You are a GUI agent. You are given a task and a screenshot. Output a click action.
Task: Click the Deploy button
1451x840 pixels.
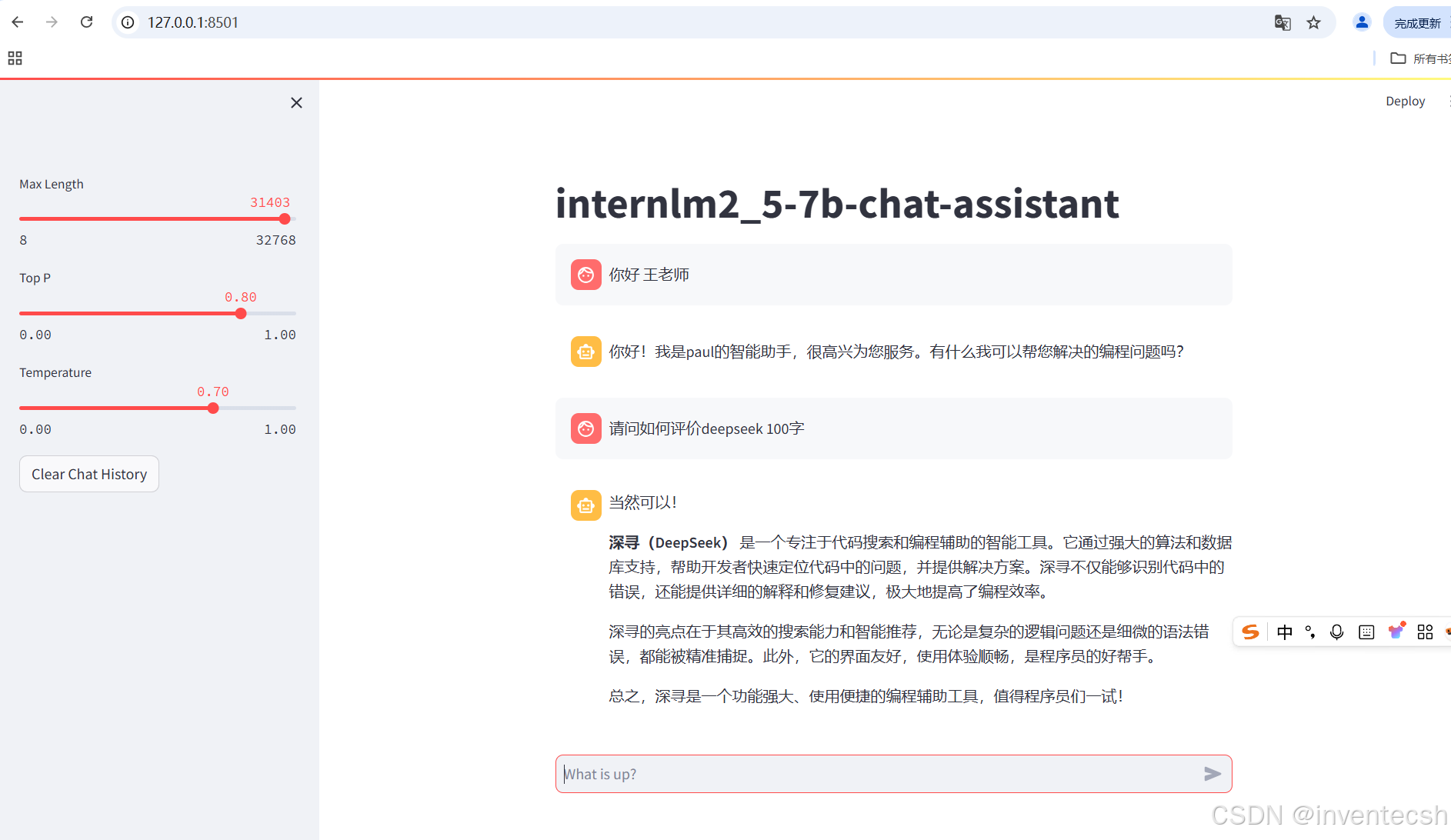pos(1405,101)
